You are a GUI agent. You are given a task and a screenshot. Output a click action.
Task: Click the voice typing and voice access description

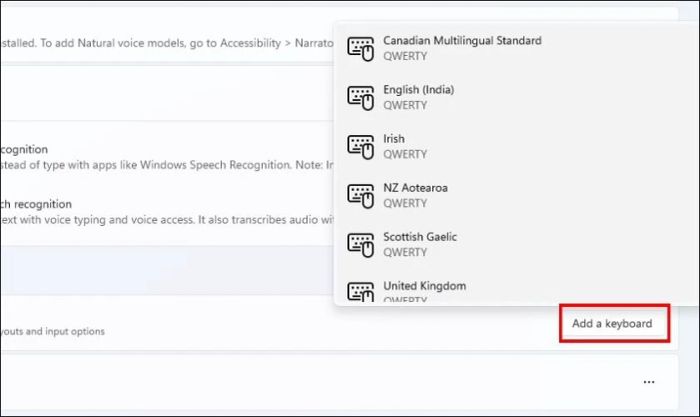[x=167, y=220]
